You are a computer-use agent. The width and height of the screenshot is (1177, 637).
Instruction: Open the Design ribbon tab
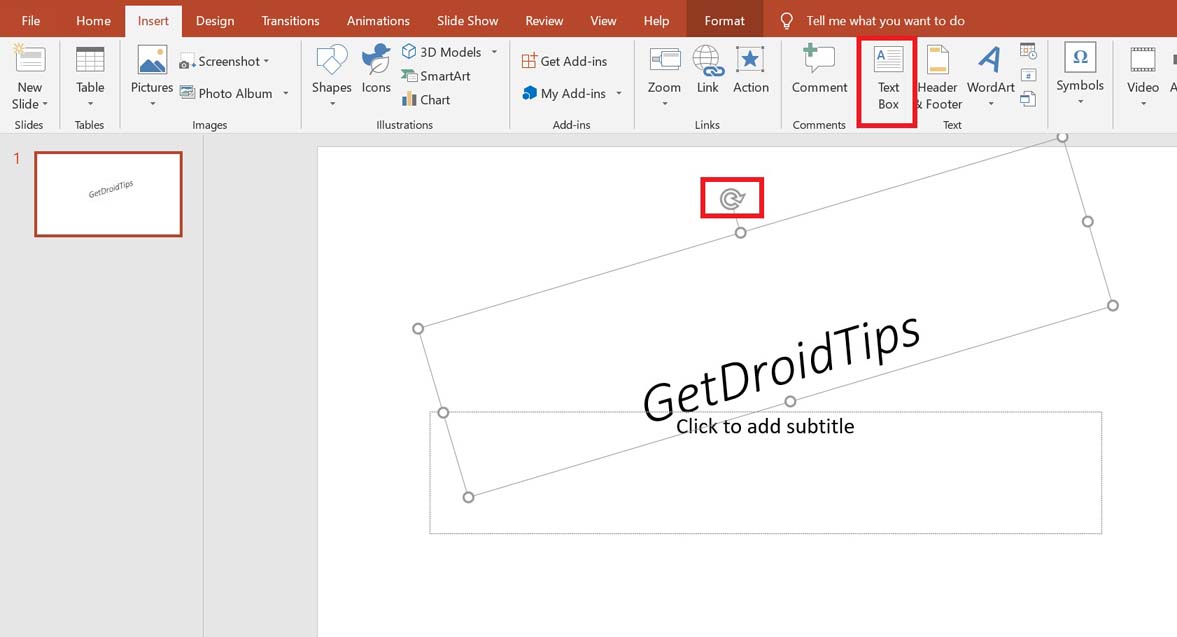click(215, 21)
